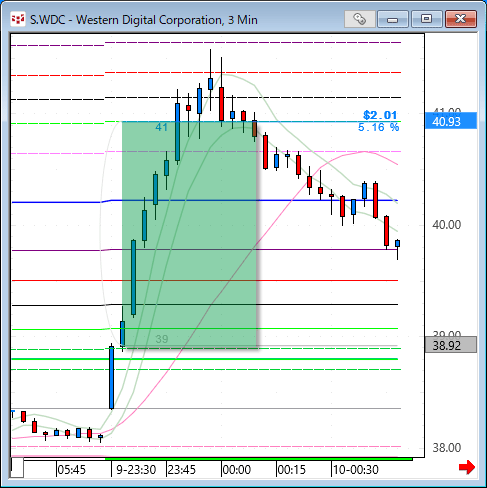Click the 5.16 % change label
The height and width of the screenshot is (488, 487).
coord(378,127)
